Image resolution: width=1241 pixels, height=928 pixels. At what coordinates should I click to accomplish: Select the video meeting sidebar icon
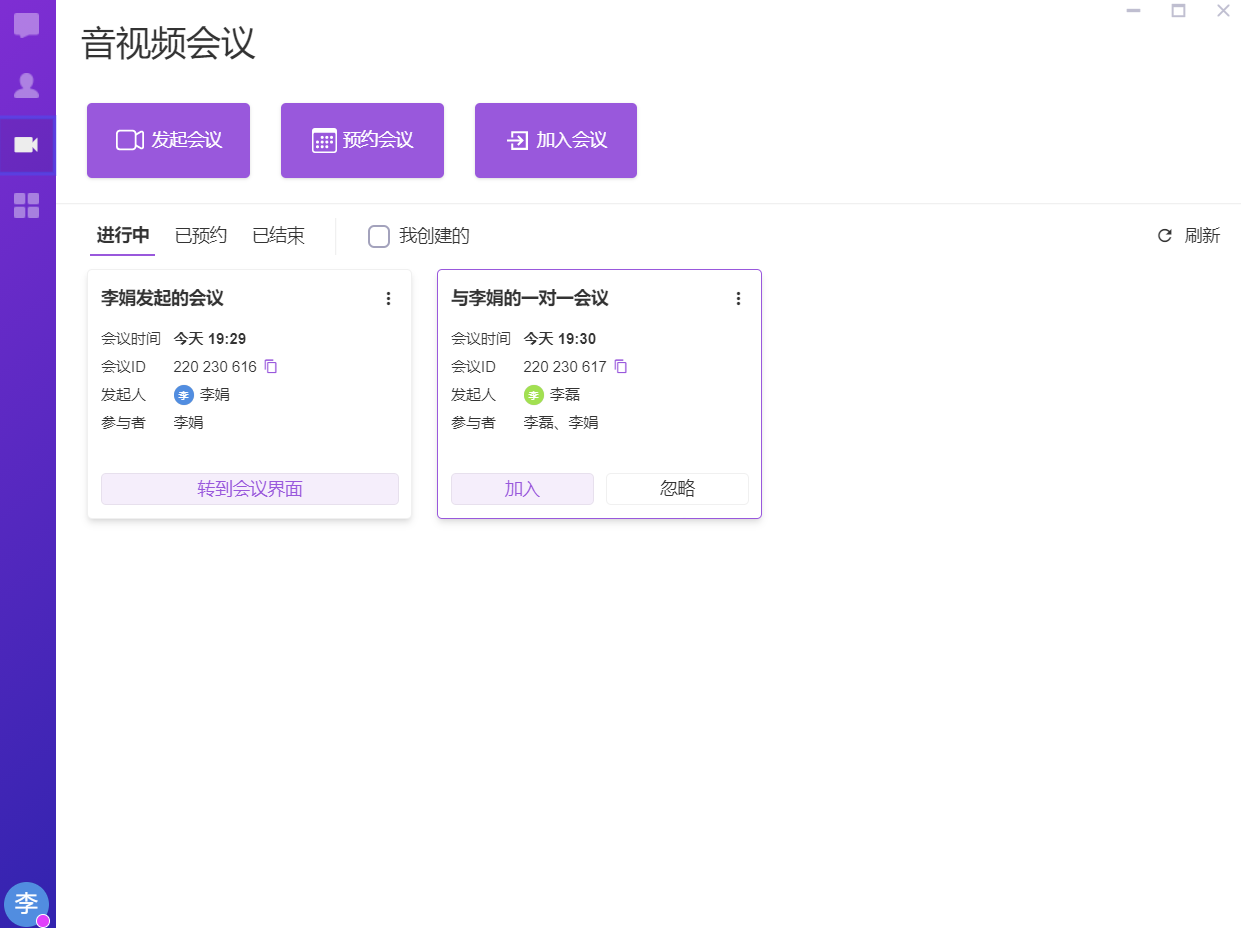[27, 145]
